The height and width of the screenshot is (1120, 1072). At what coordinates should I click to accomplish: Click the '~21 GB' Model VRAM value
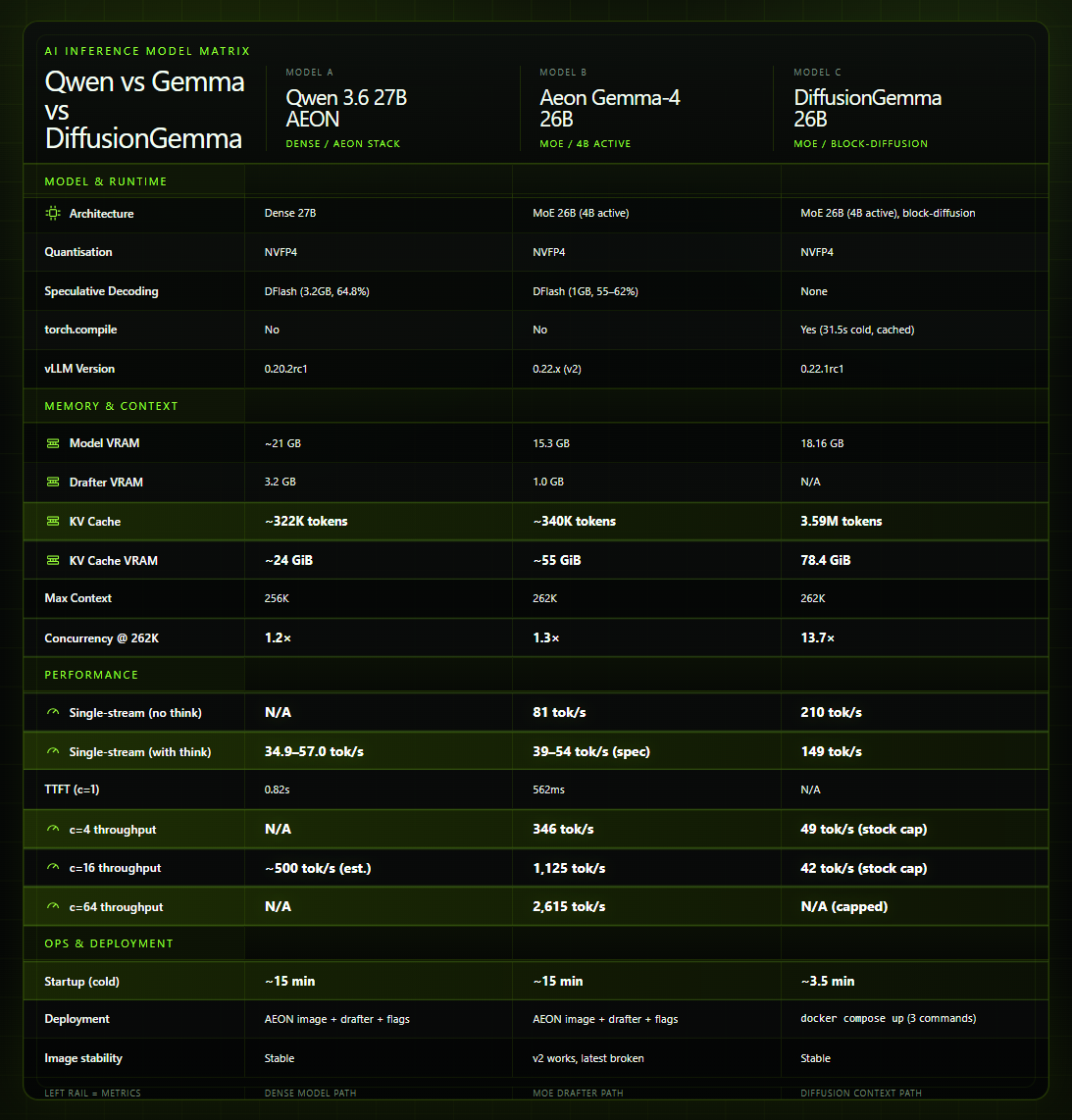point(282,443)
